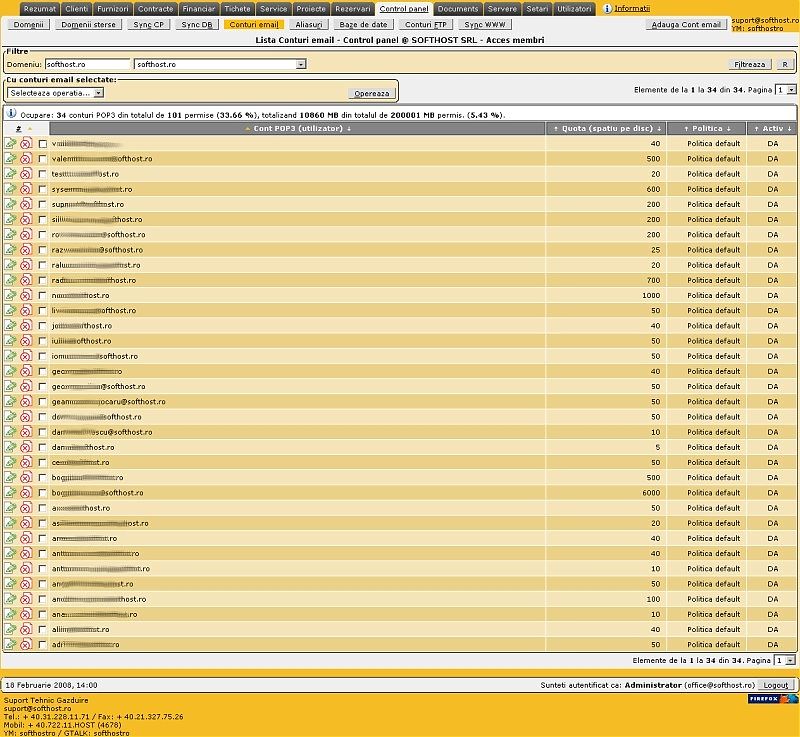
Task: Open the Domenii submenu
Action: (x=29, y=24)
